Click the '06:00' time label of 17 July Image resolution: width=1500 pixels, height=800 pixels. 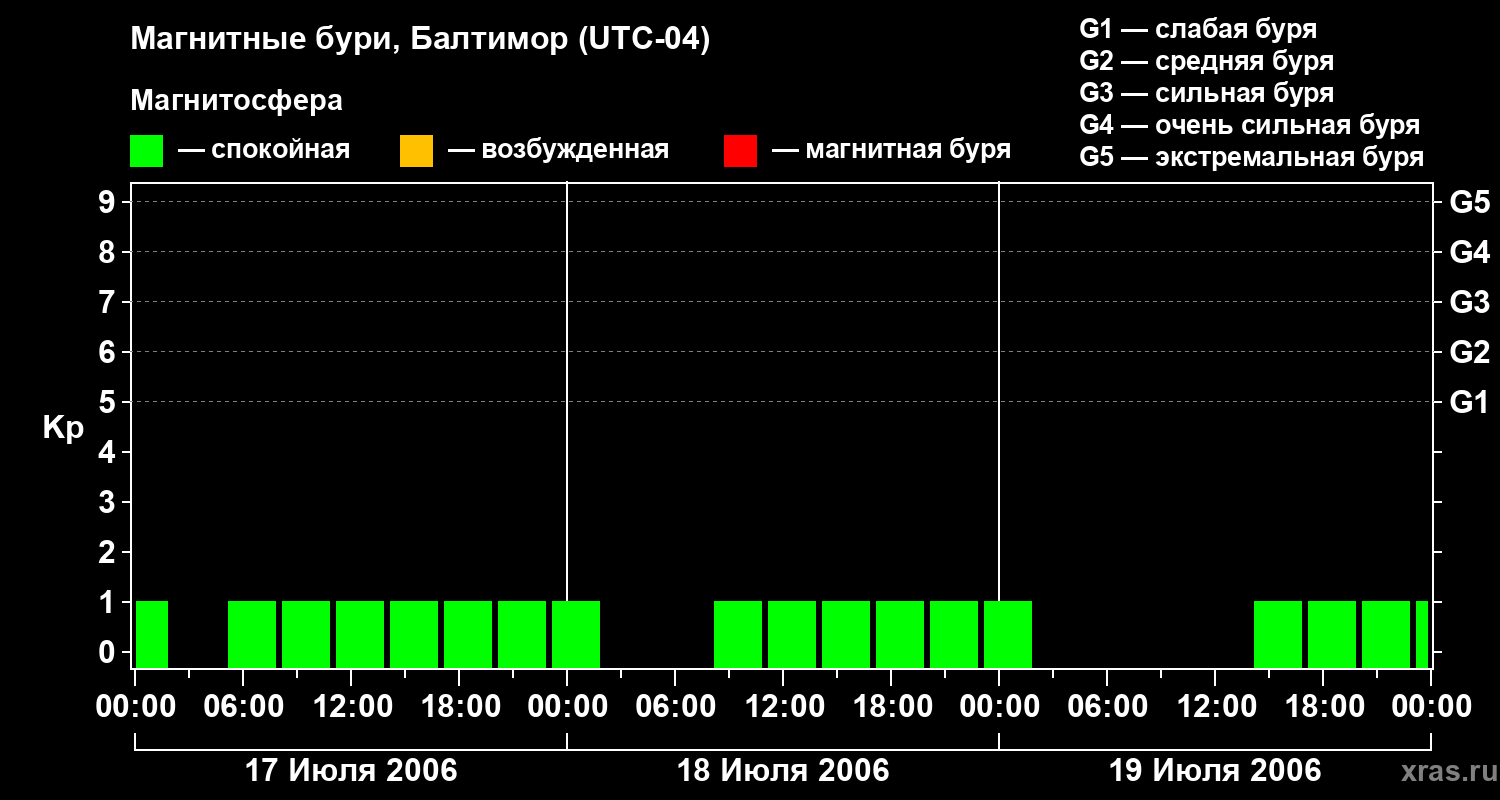pos(243,707)
